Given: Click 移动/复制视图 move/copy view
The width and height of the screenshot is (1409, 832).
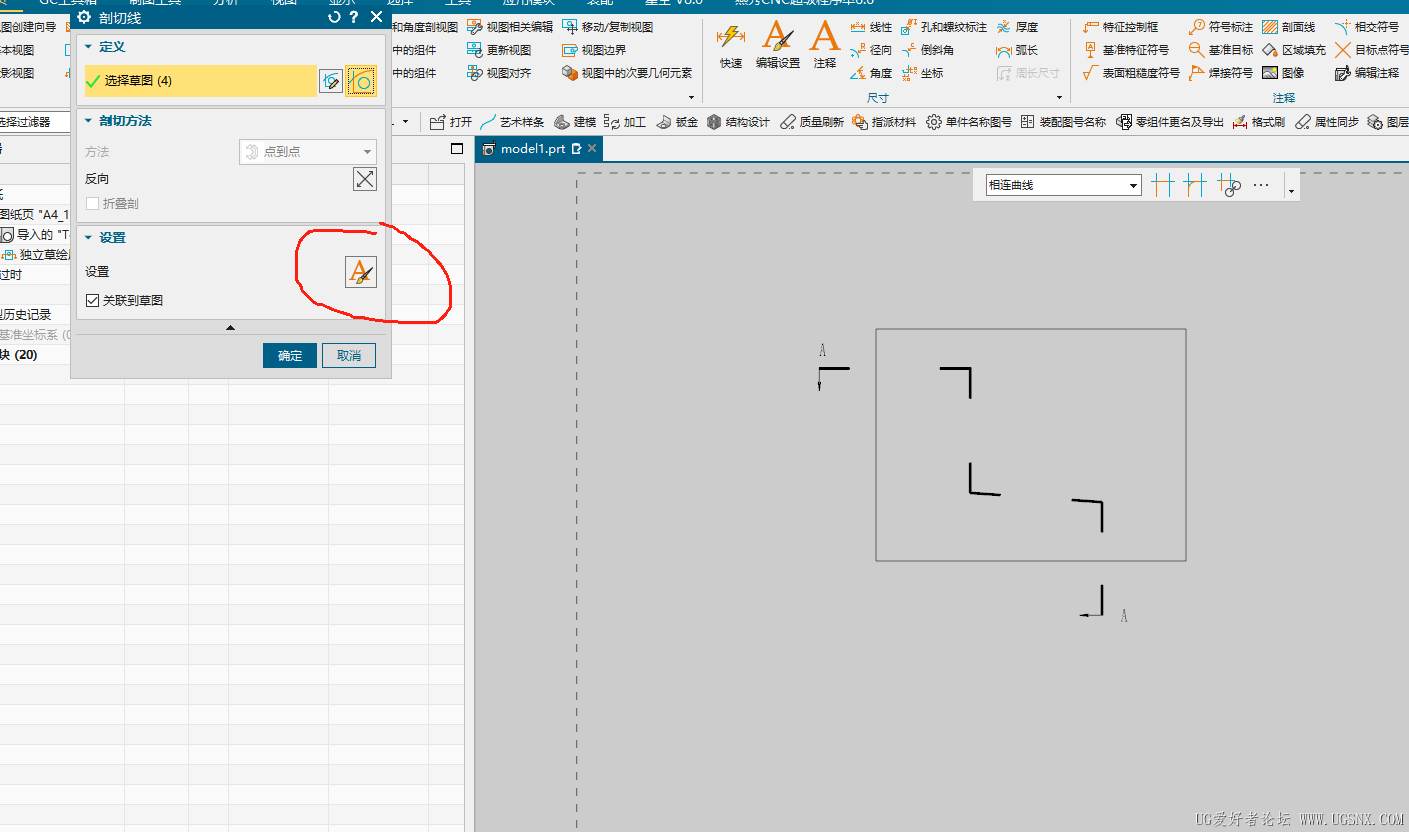Looking at the screenshot, I should pos(608,27).
